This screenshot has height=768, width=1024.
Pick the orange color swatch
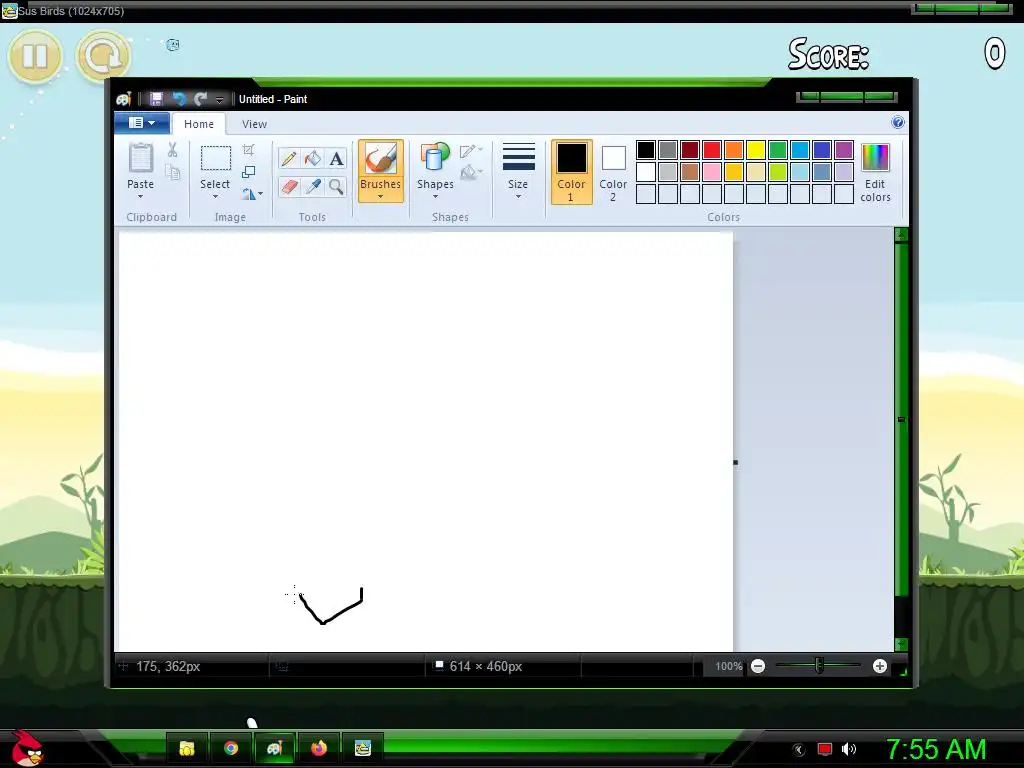[x=734, y=150]
